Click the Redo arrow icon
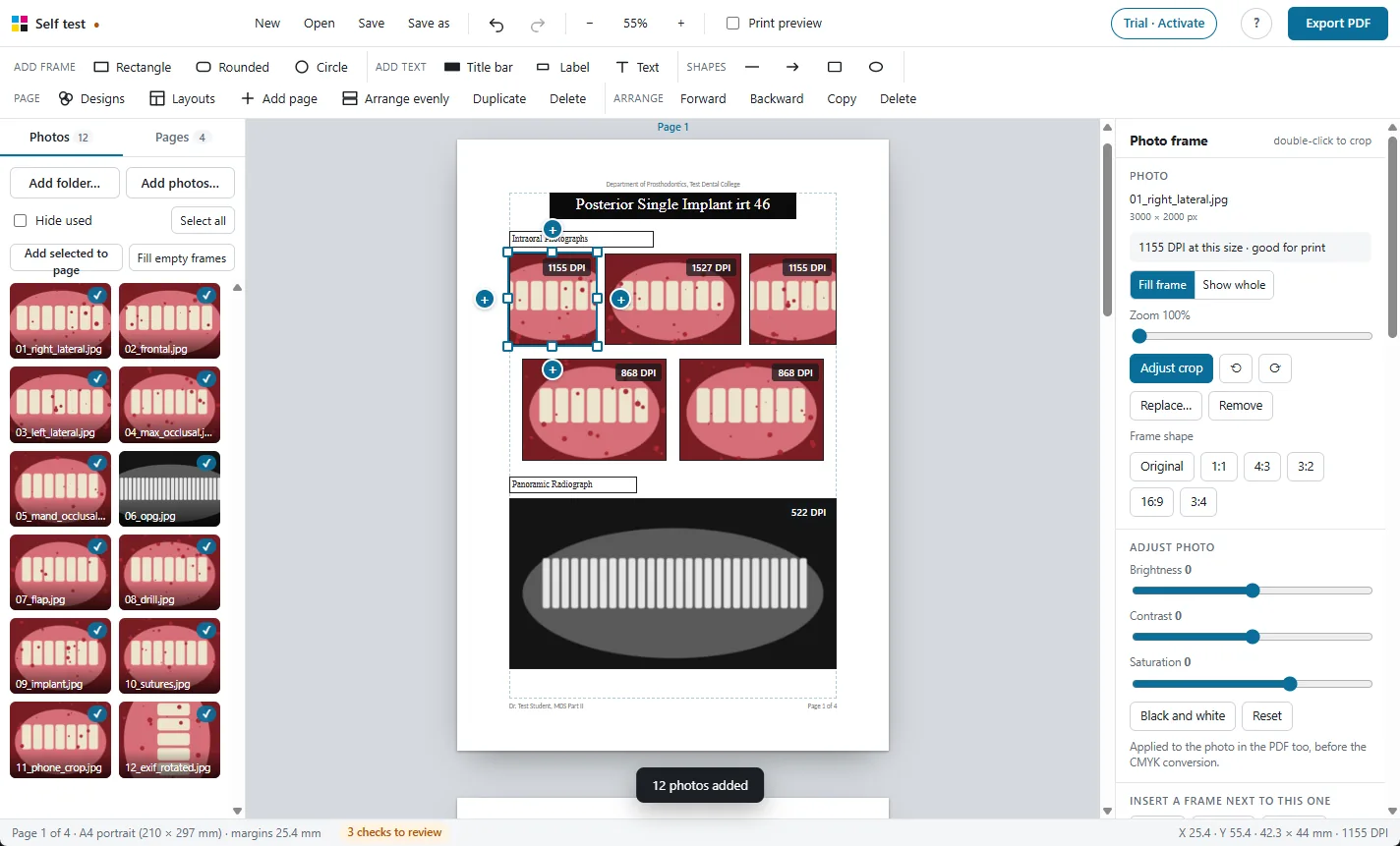Viewport: 1400px width, 846px height. pyautogui.click(x=538, y=24)
